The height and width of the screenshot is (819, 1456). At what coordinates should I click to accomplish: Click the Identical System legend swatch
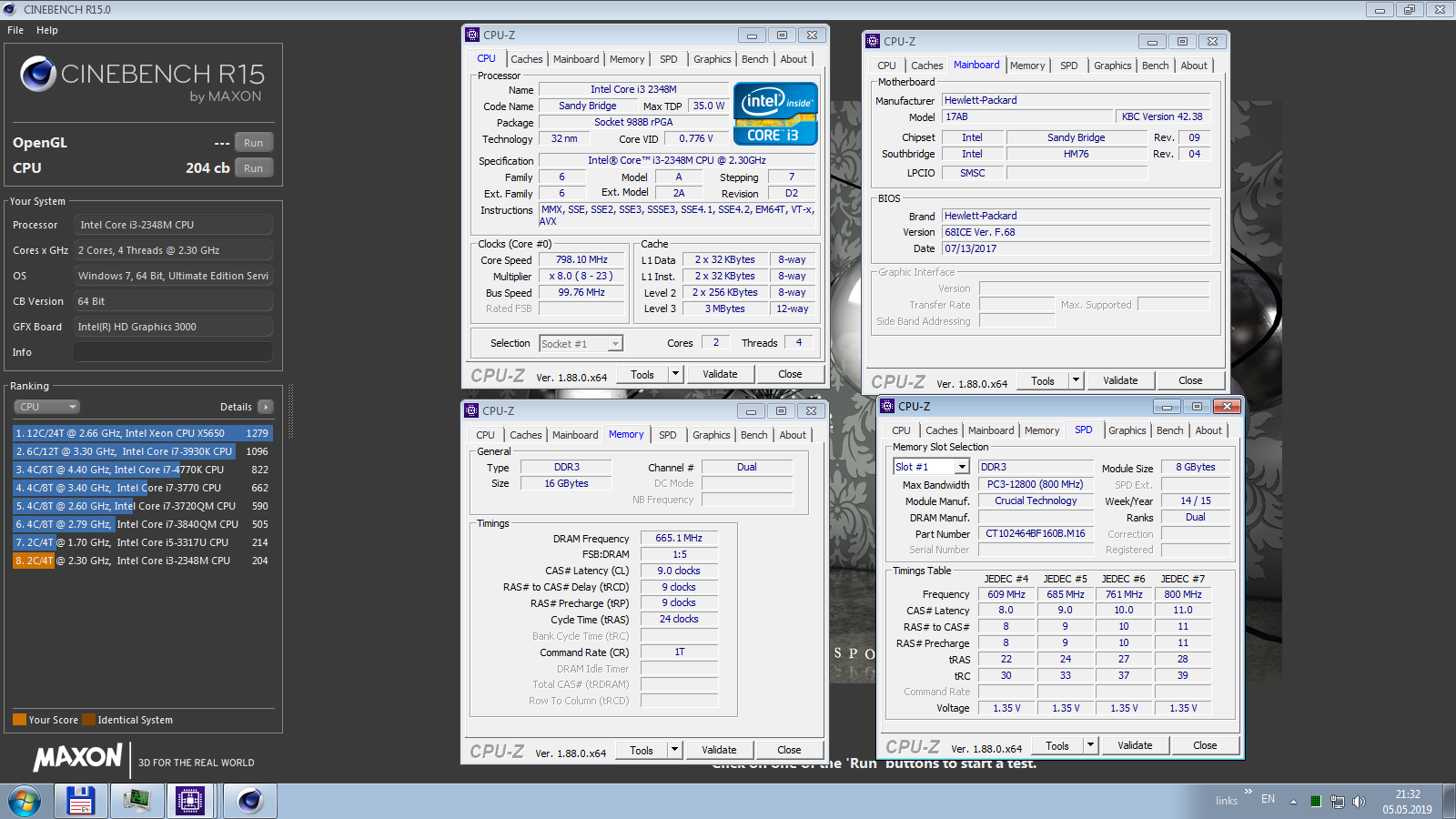point(88,720)
